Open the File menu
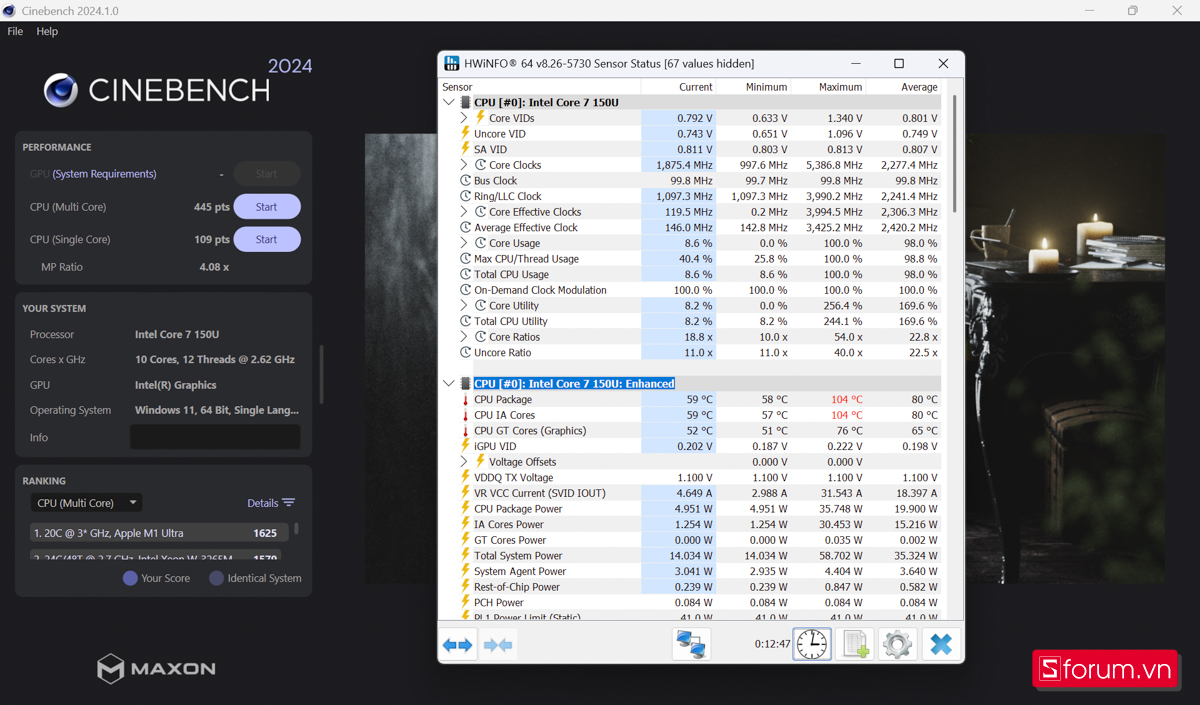The height and width of the screenshot is (705, 1200). point(15,31)
